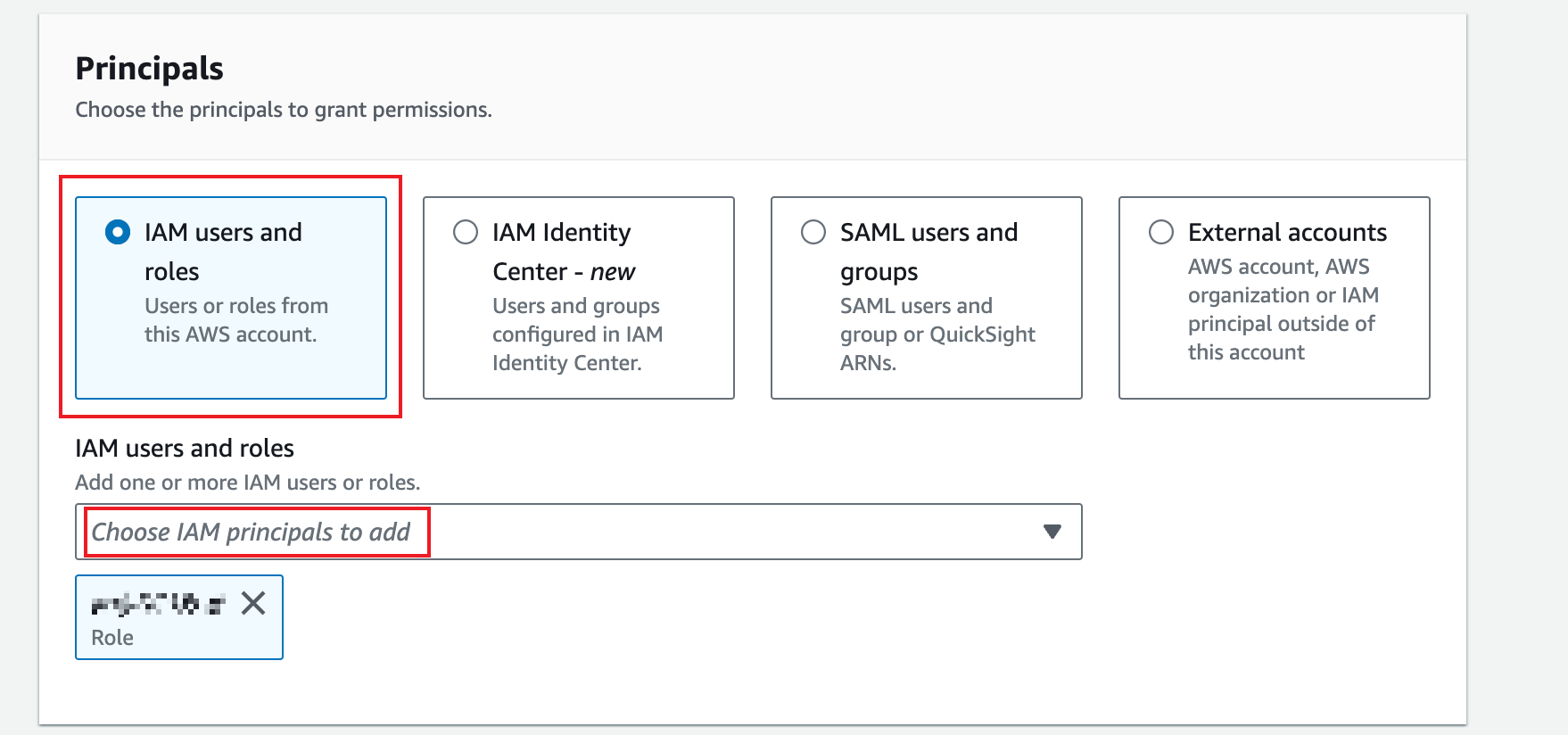This screenshot has height=735, width=1568.
Task: Click 'Choose the principals to grant permissions.' text
Action: tap(284, 110)
